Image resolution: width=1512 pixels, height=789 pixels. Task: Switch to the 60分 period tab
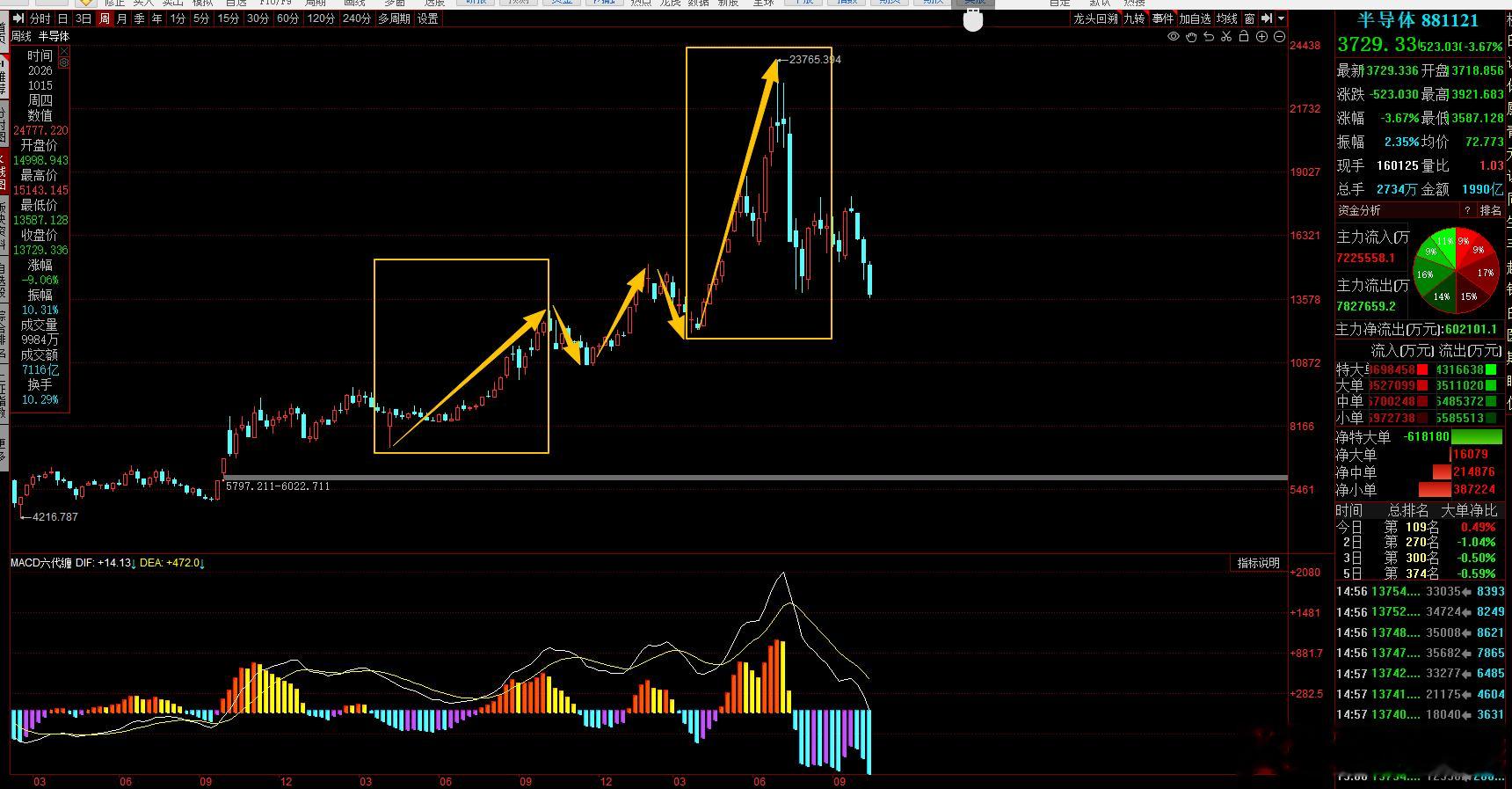tap(287, 18)
